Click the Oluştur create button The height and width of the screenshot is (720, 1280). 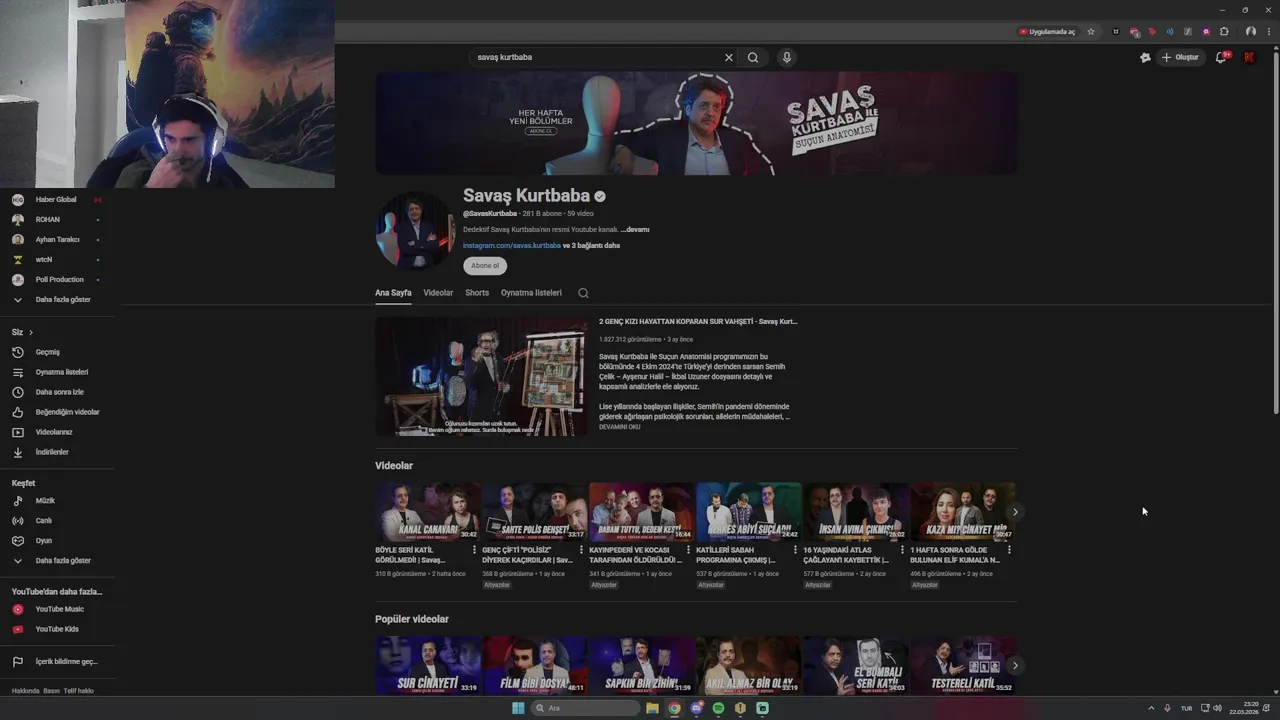1180,57
